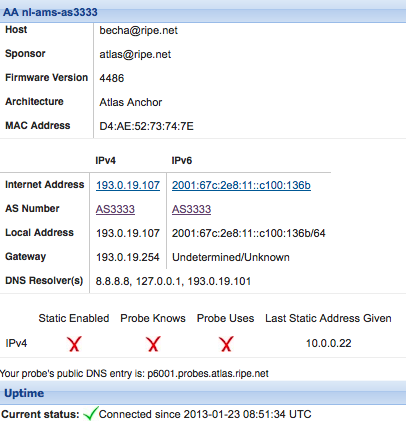Click the IPv6 column header
Viewport: 406px width, 431px height.
[182, 161]
